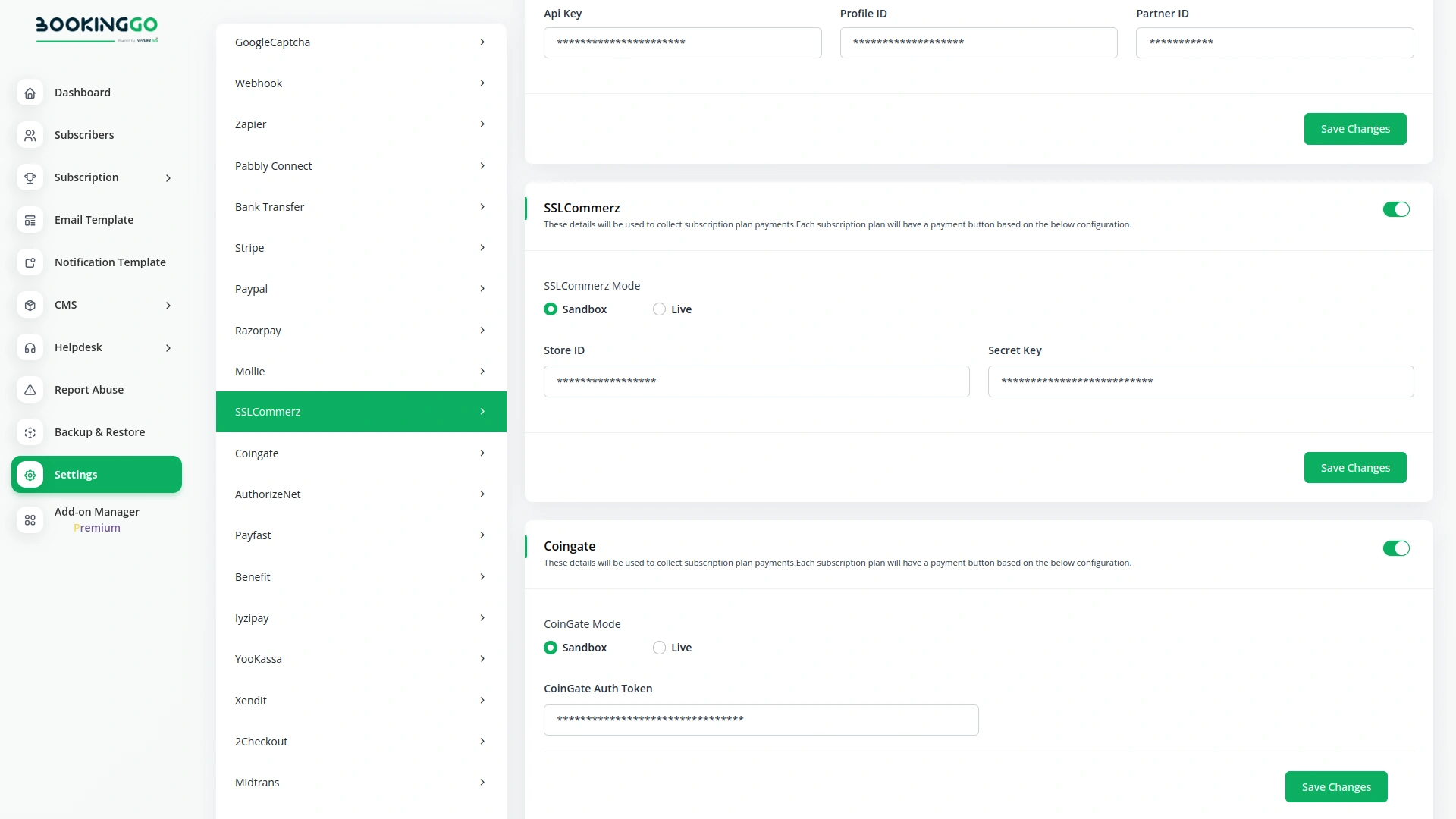This screenshot has height=819, width=1456.
Task: Save changes for SSLCommerz settings
Action: [x=1355, y=467]
